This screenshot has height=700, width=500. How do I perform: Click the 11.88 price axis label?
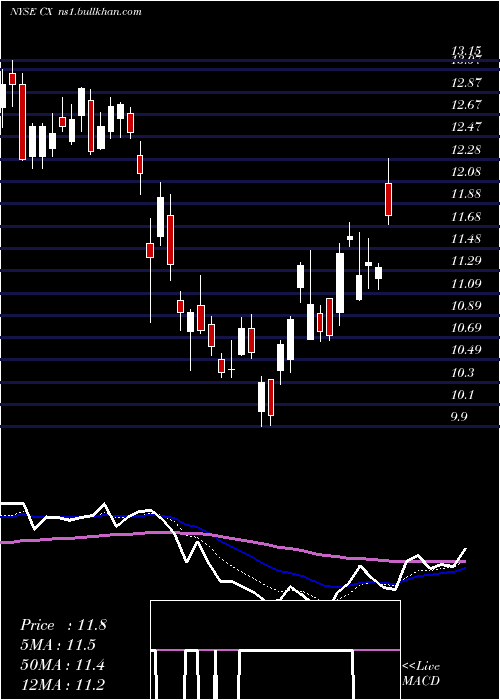(x=467, y=194)
